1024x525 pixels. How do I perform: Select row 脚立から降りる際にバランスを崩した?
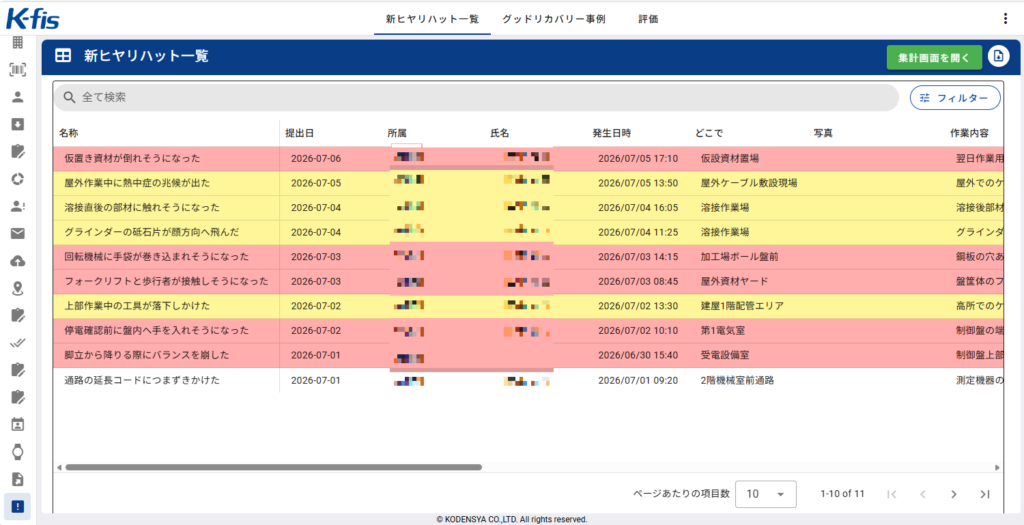point(528,355)
